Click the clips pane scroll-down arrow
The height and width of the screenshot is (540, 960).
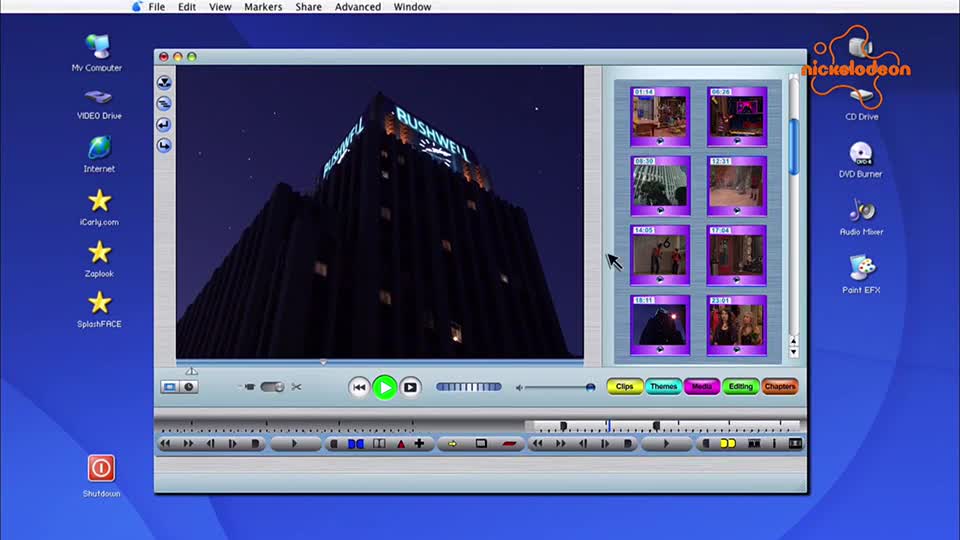coord(793,352)
